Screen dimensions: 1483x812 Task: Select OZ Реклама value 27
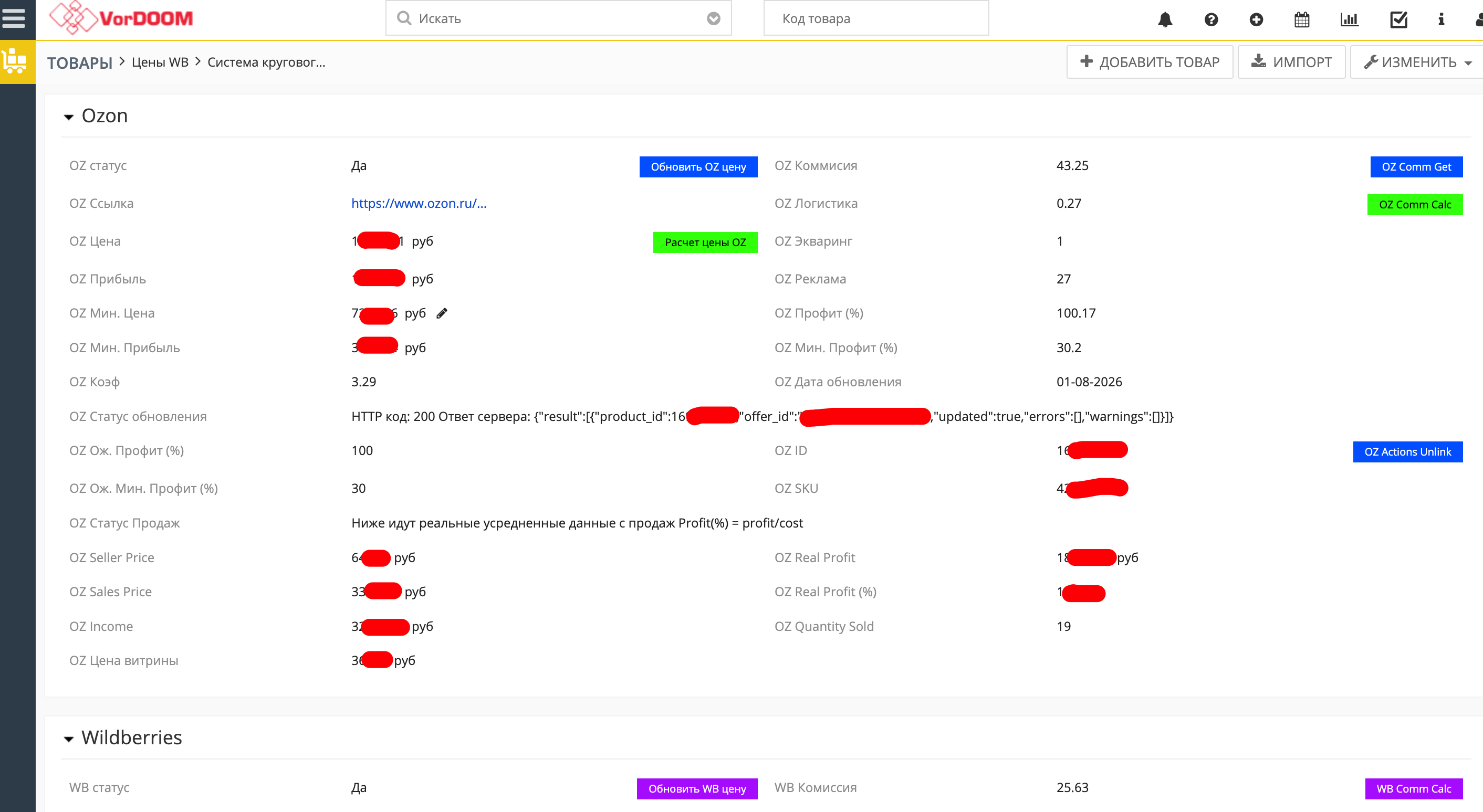1064,279
